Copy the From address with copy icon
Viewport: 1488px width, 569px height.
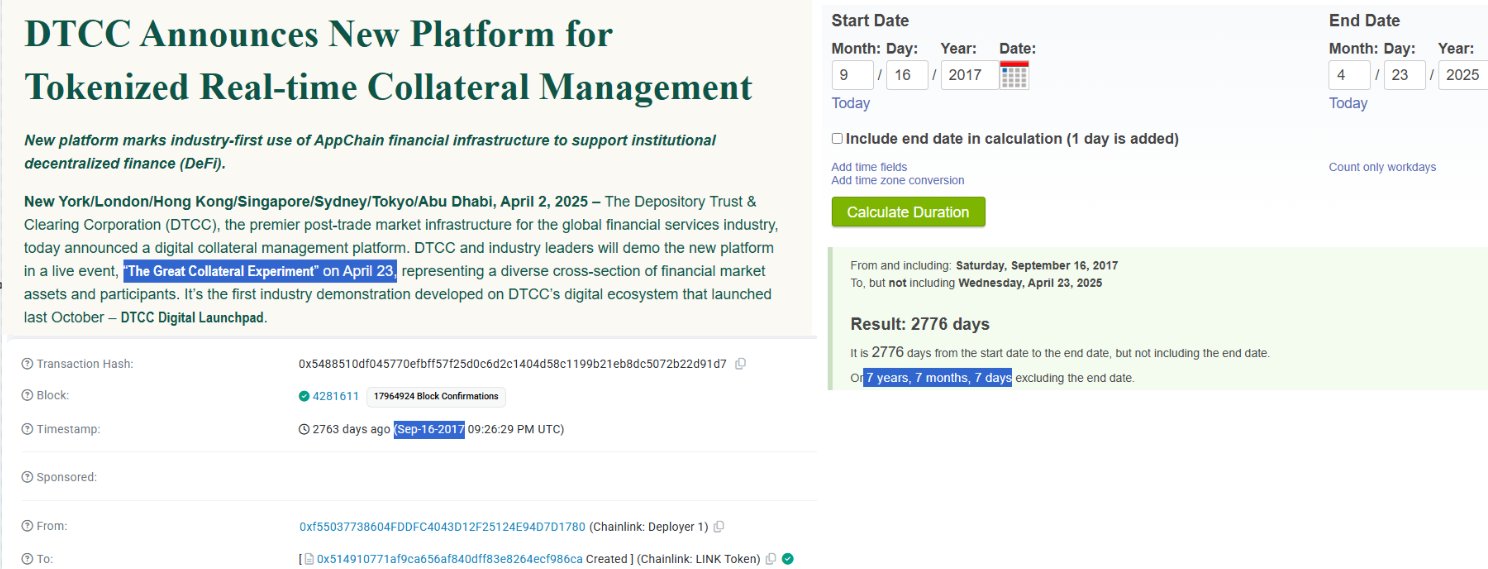[x=718, y=527]
